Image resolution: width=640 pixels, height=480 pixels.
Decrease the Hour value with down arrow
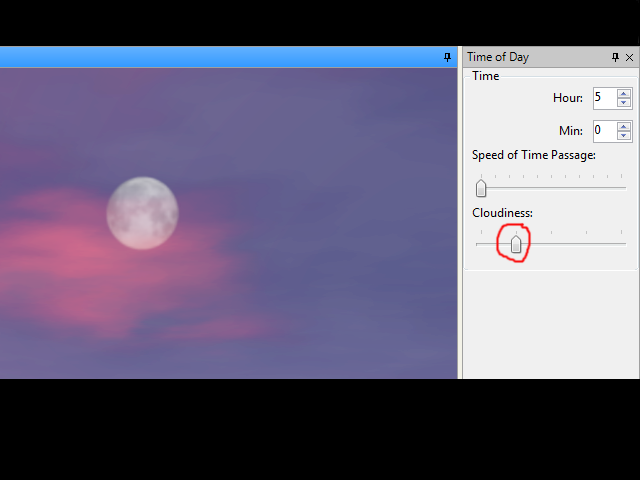click(623, 103)
